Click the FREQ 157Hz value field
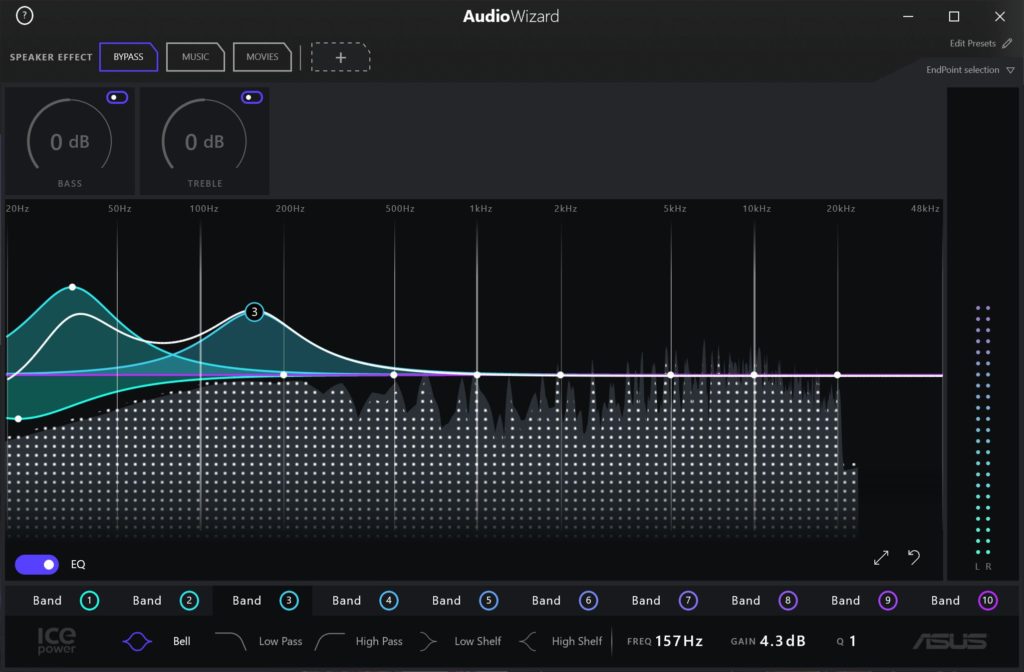This screenshot has width=1024, height=672. point(680,641)
